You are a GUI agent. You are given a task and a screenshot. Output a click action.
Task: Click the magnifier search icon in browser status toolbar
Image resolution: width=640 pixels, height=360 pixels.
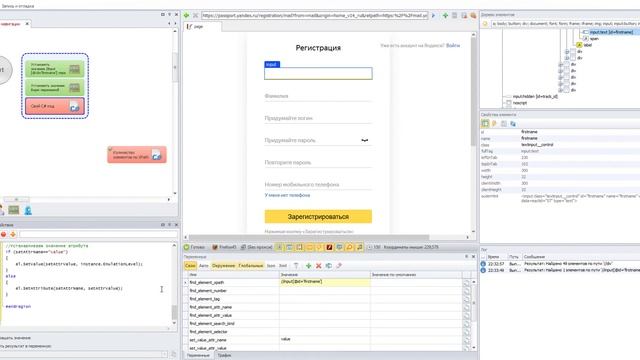pos(349,247)
